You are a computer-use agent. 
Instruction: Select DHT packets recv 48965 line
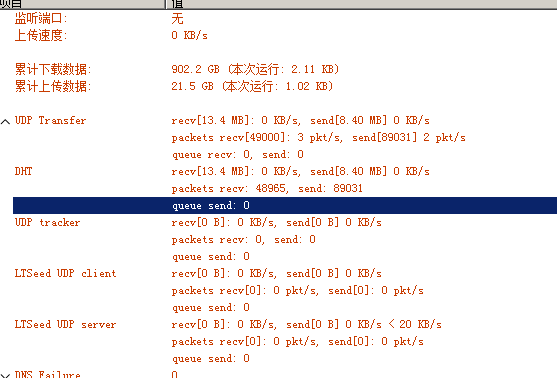coord(267,188)
